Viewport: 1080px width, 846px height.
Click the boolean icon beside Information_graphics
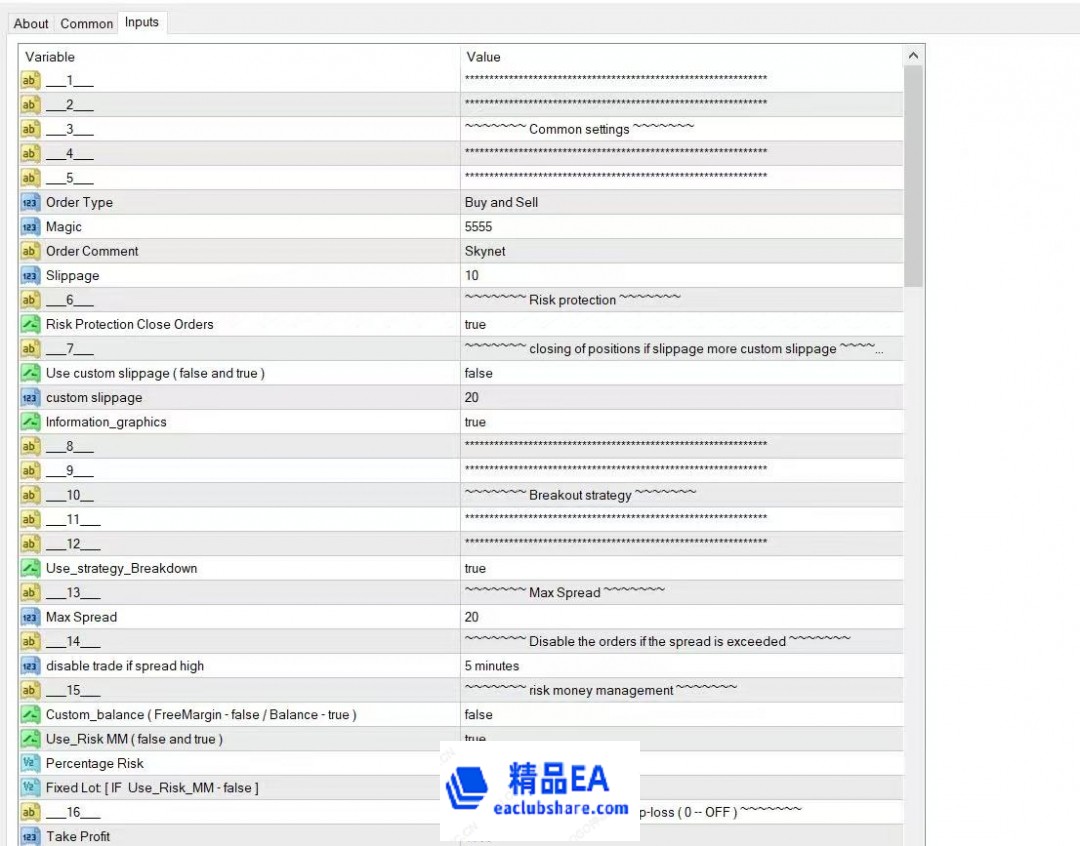[x=30, y=422]
